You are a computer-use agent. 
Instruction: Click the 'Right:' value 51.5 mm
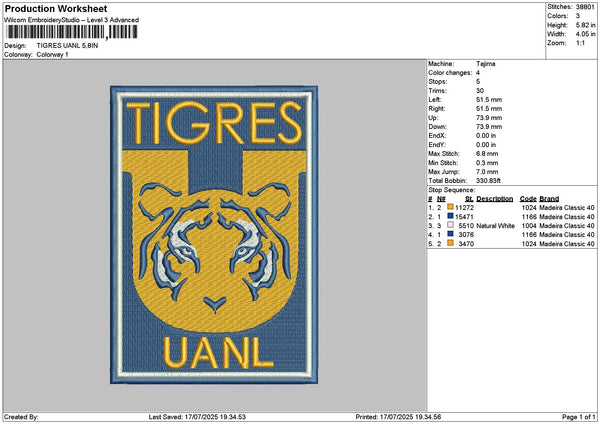pos(489,109)
